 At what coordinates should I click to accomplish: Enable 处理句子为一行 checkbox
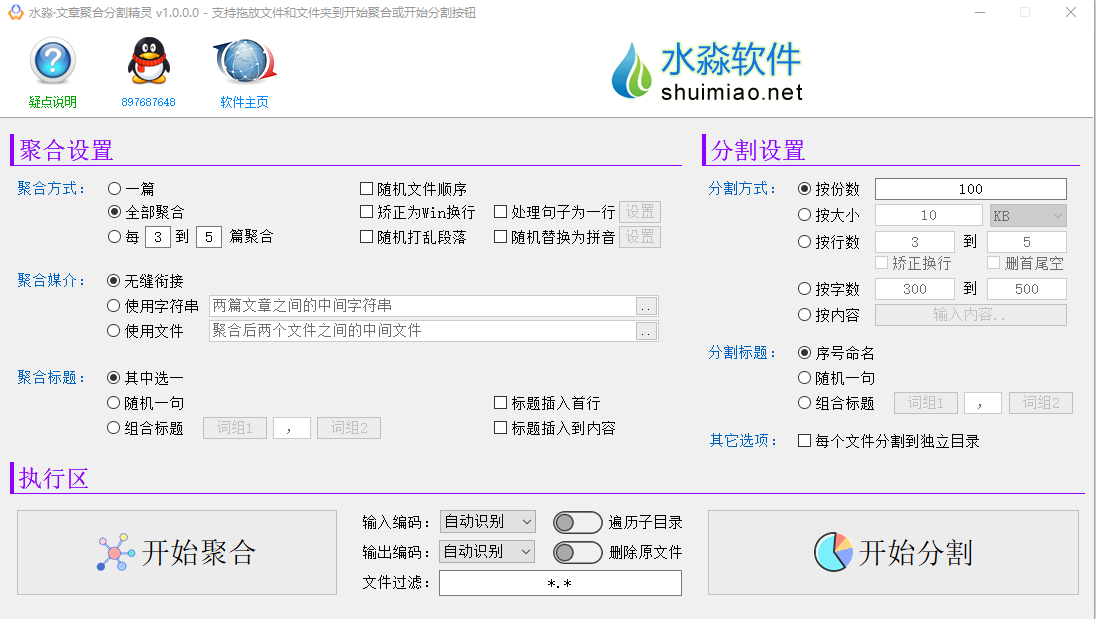[554, 212]
